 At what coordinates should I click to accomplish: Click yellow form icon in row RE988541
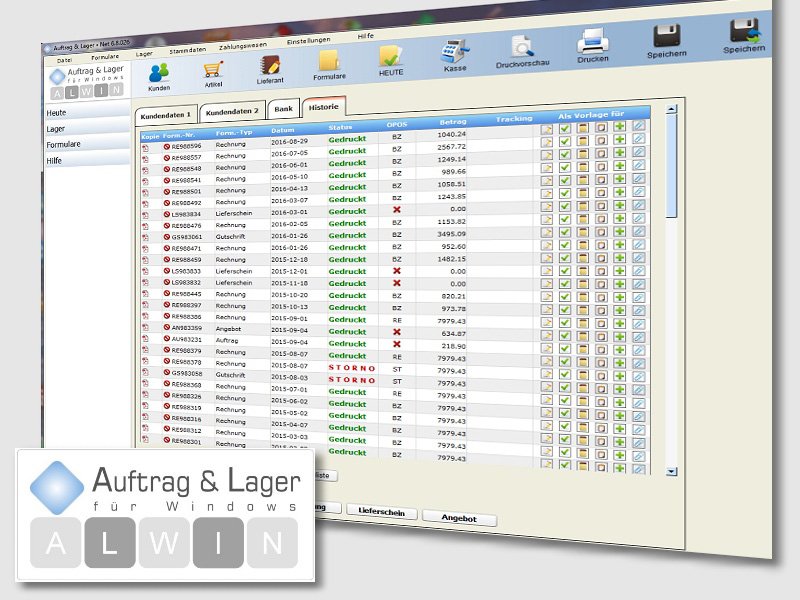tap(583, 167)
